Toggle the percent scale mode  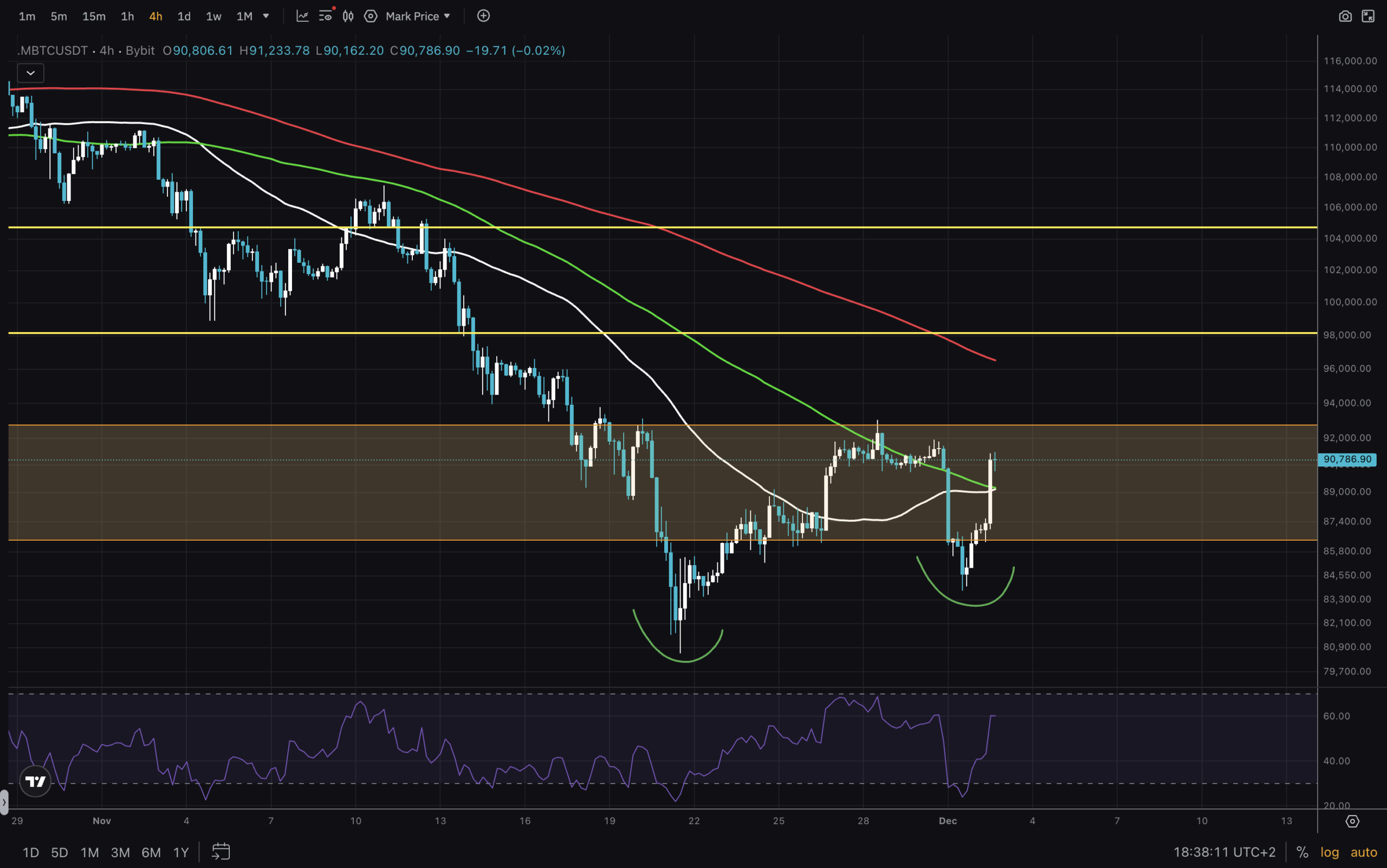coord(1302,852)
